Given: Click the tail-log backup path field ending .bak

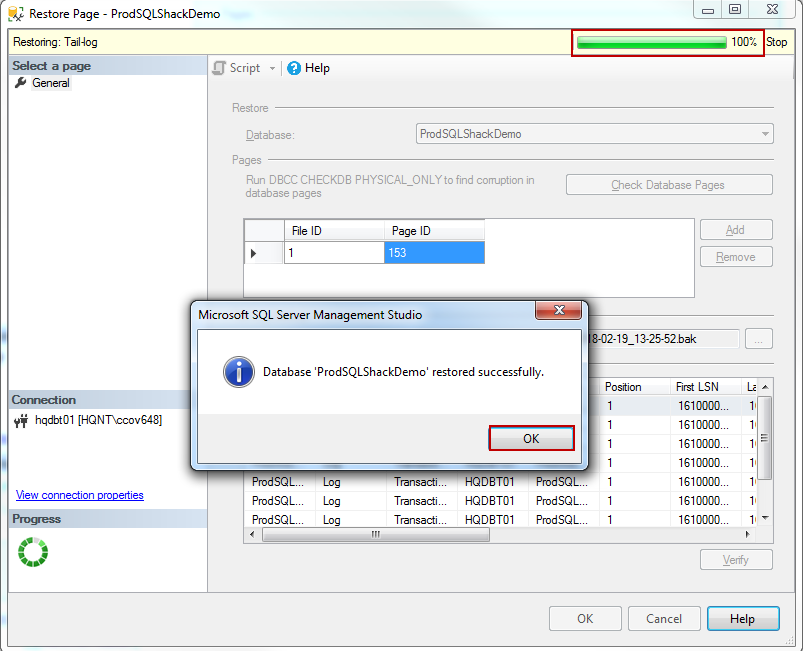Looking at the screenshot, I should (662, 339).
